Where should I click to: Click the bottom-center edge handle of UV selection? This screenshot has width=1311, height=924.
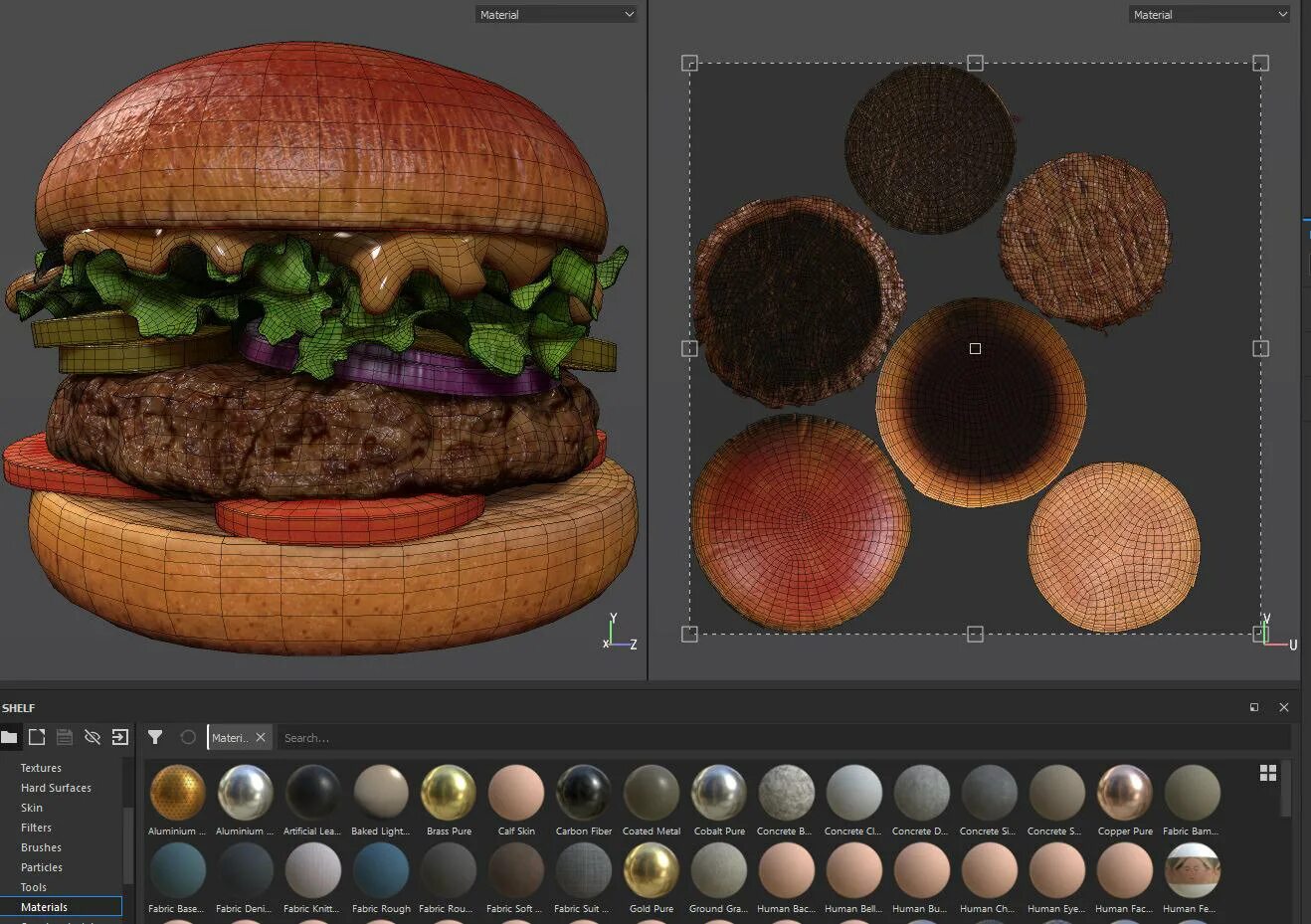[x=975, y=634]
